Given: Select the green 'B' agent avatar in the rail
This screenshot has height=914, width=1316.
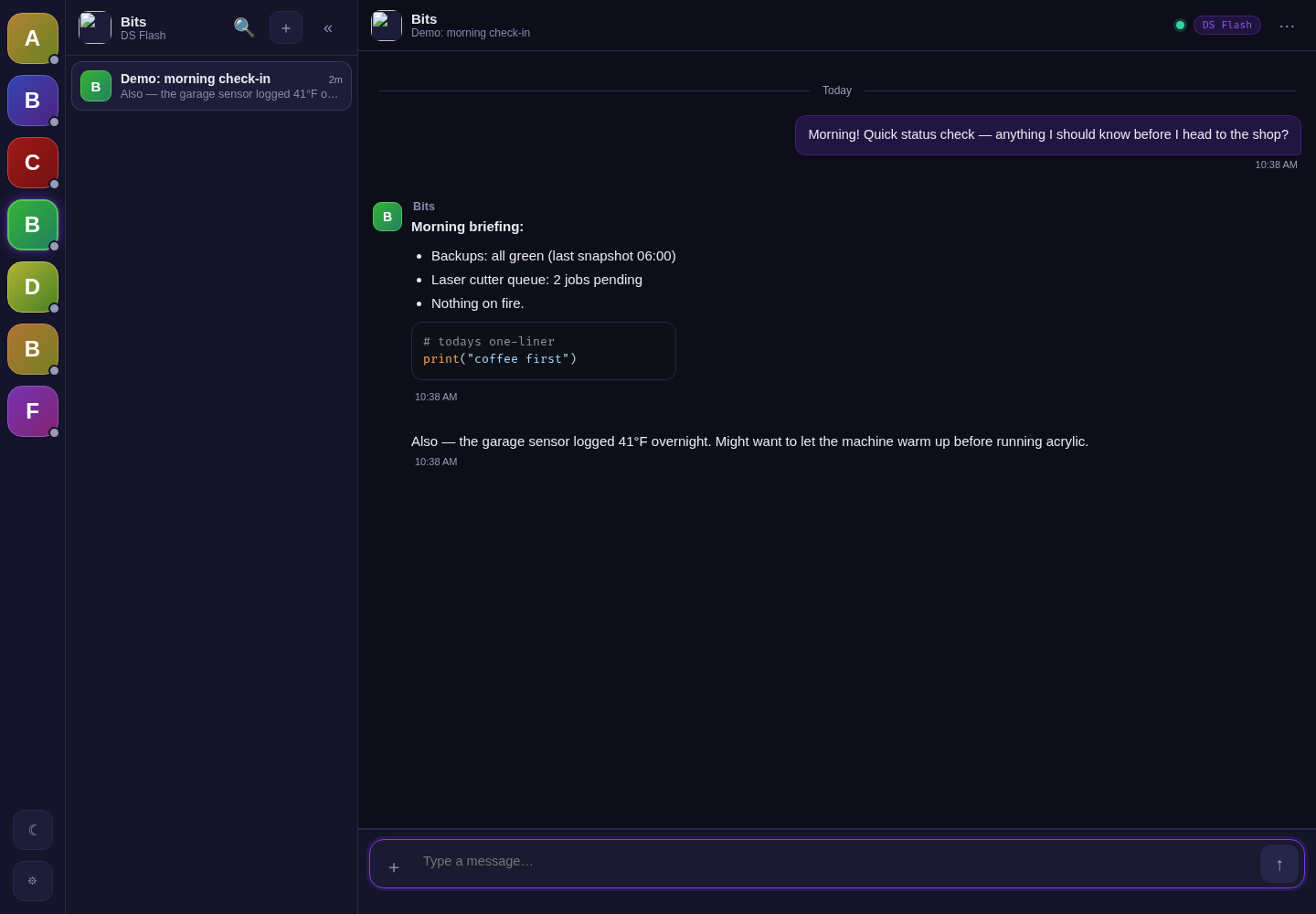Looking at the screenshot, I should click(33, 225).
